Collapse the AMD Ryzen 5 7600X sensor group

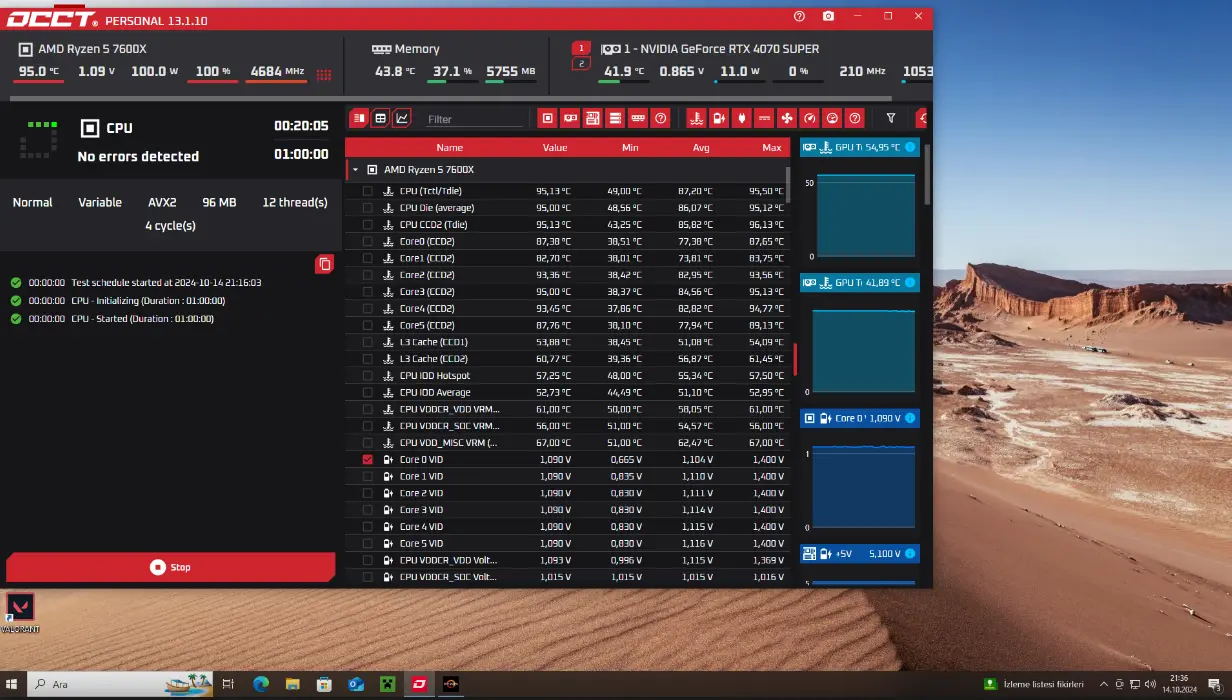pos(355,170)
